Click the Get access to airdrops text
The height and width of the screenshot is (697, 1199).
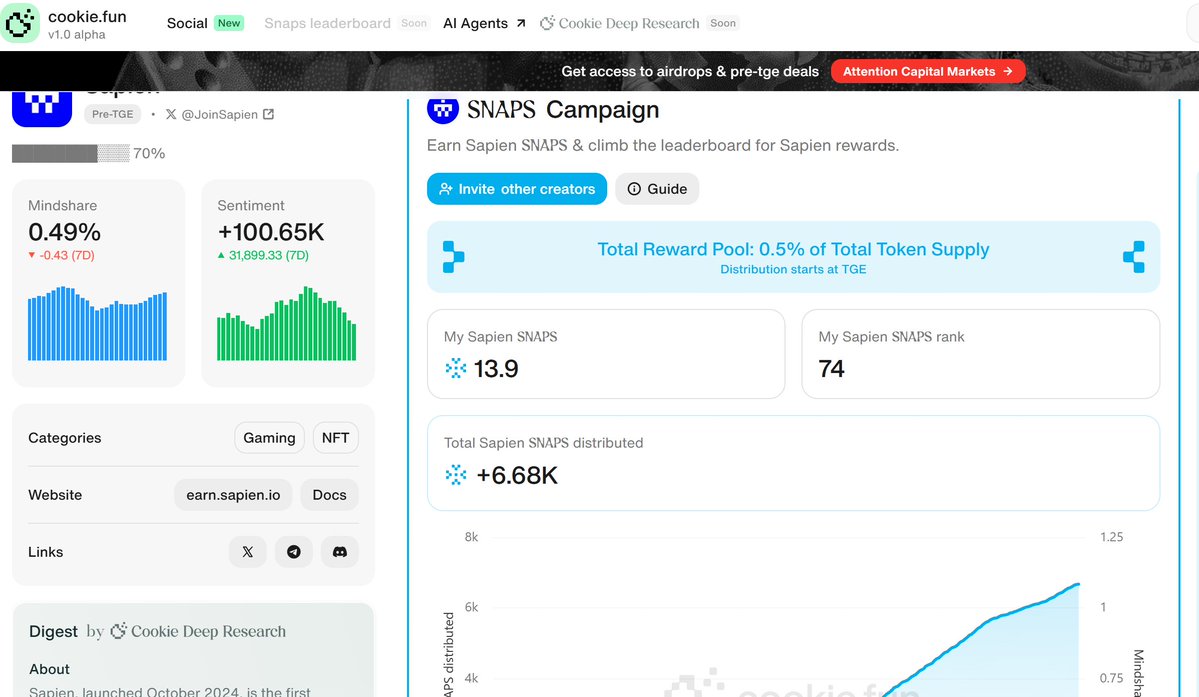pos(690,71)
